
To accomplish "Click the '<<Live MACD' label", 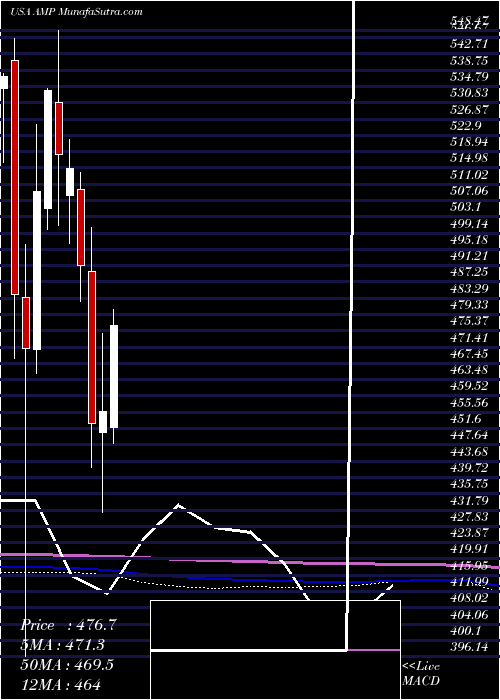I will pyautogui.click(x=421, y=673).
